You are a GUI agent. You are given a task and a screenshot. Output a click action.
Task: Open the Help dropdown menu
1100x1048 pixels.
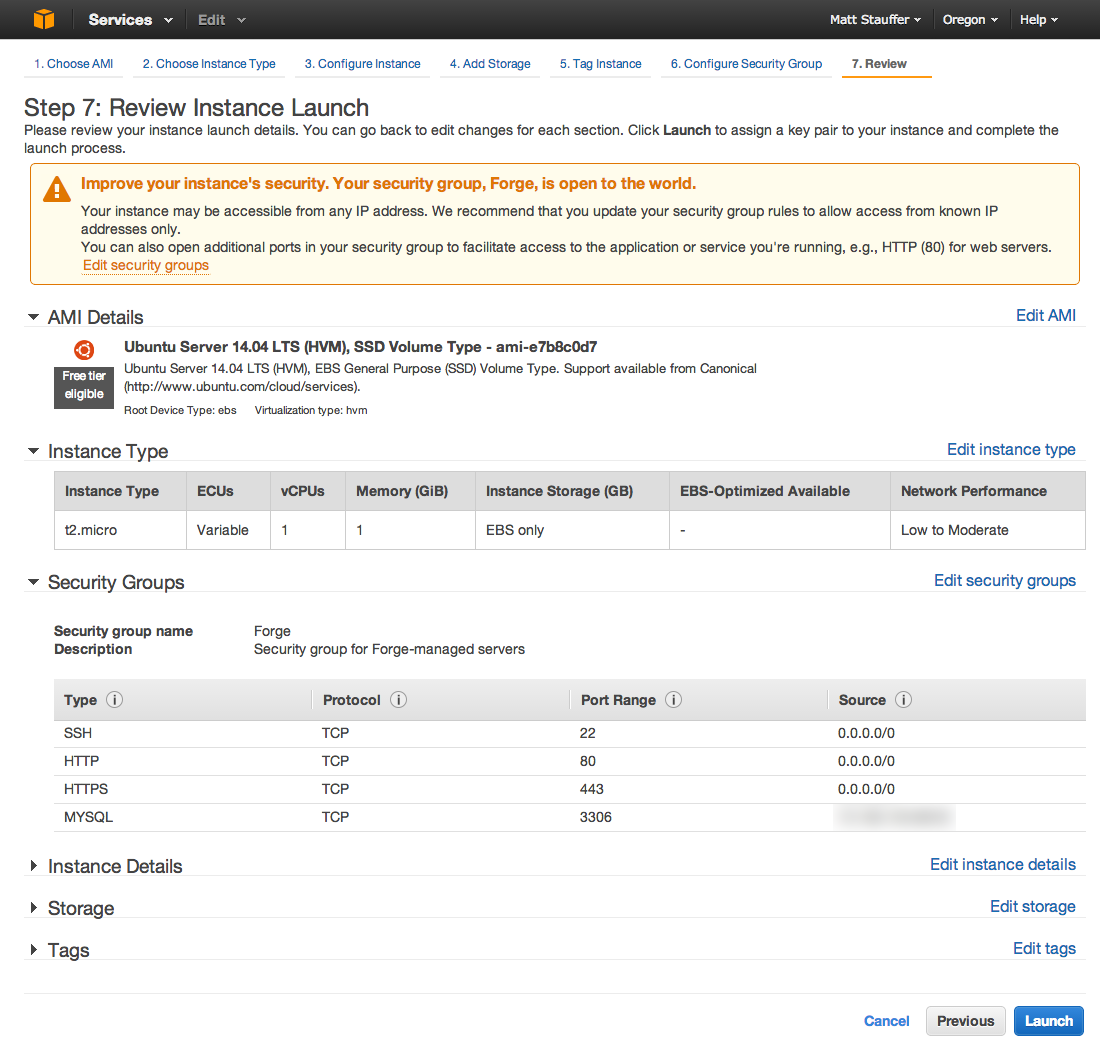[1039, 20]
